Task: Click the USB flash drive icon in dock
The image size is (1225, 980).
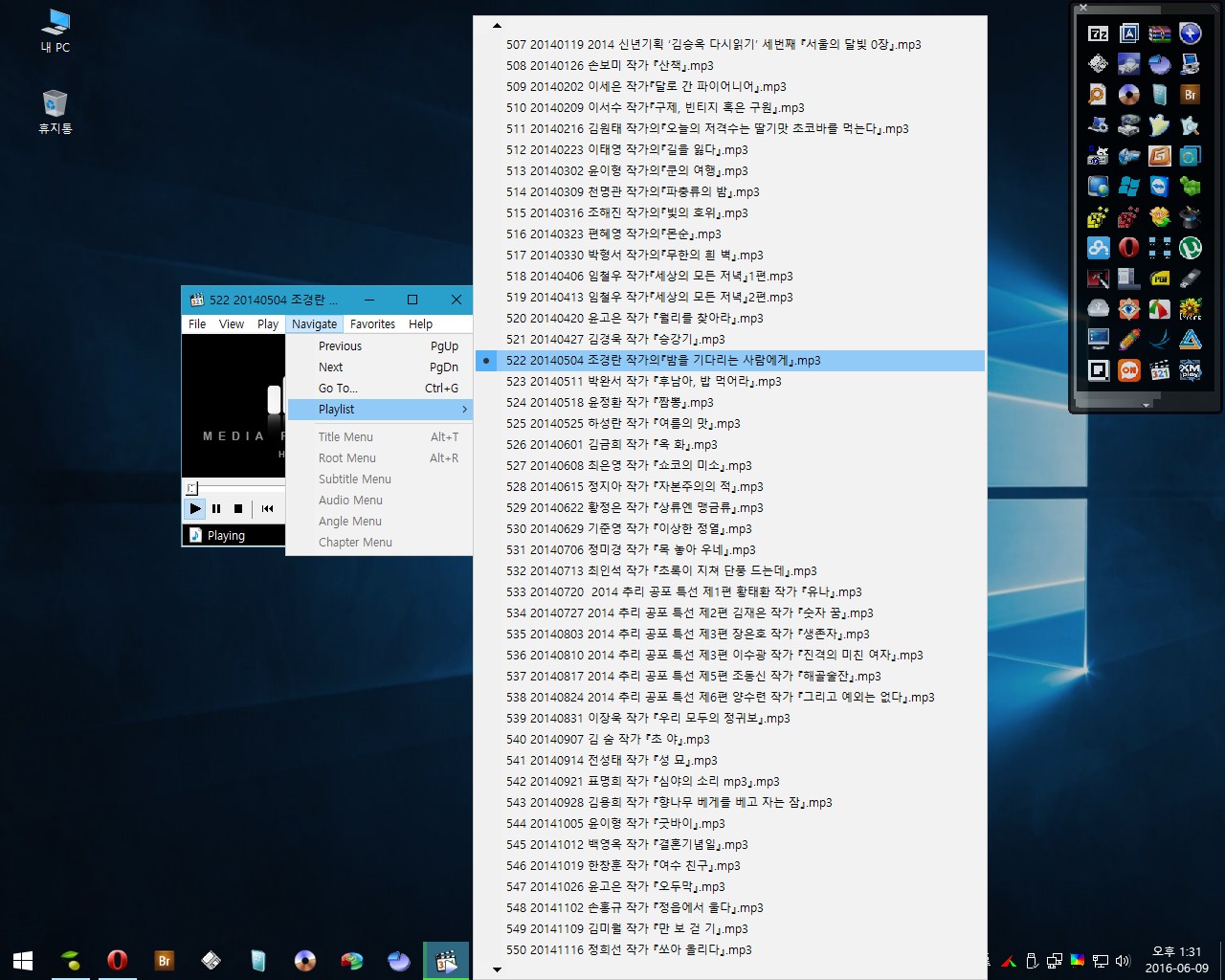Action: click(x=1191, y=278)
